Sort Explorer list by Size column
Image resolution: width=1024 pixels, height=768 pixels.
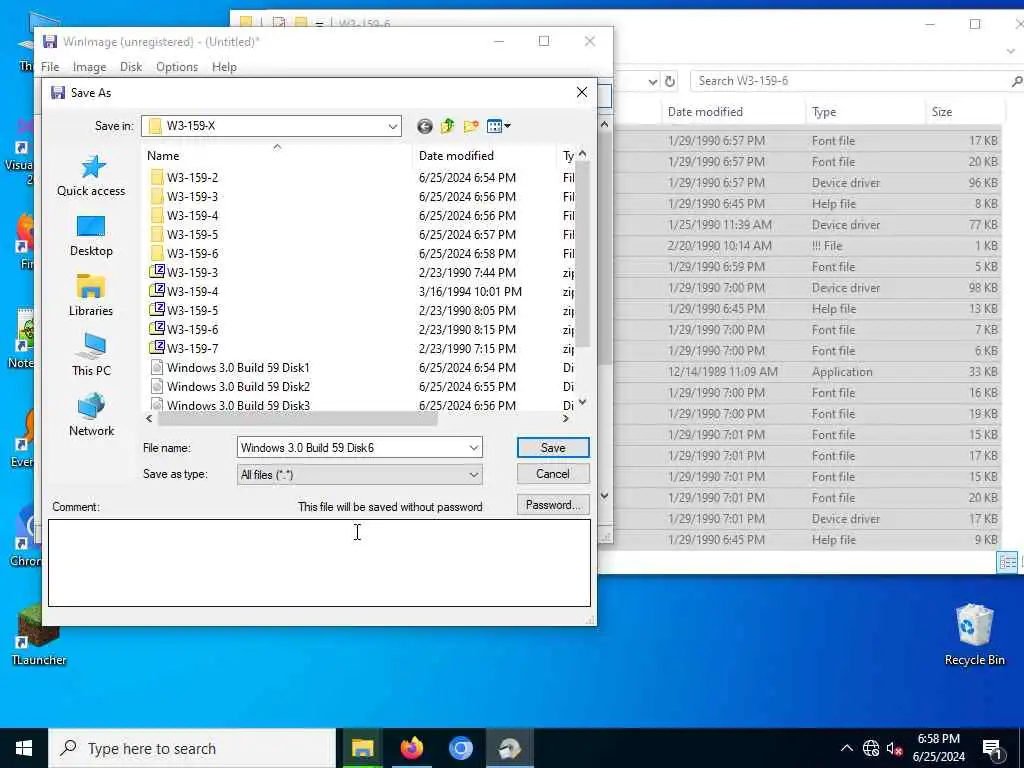click(964, 112)
